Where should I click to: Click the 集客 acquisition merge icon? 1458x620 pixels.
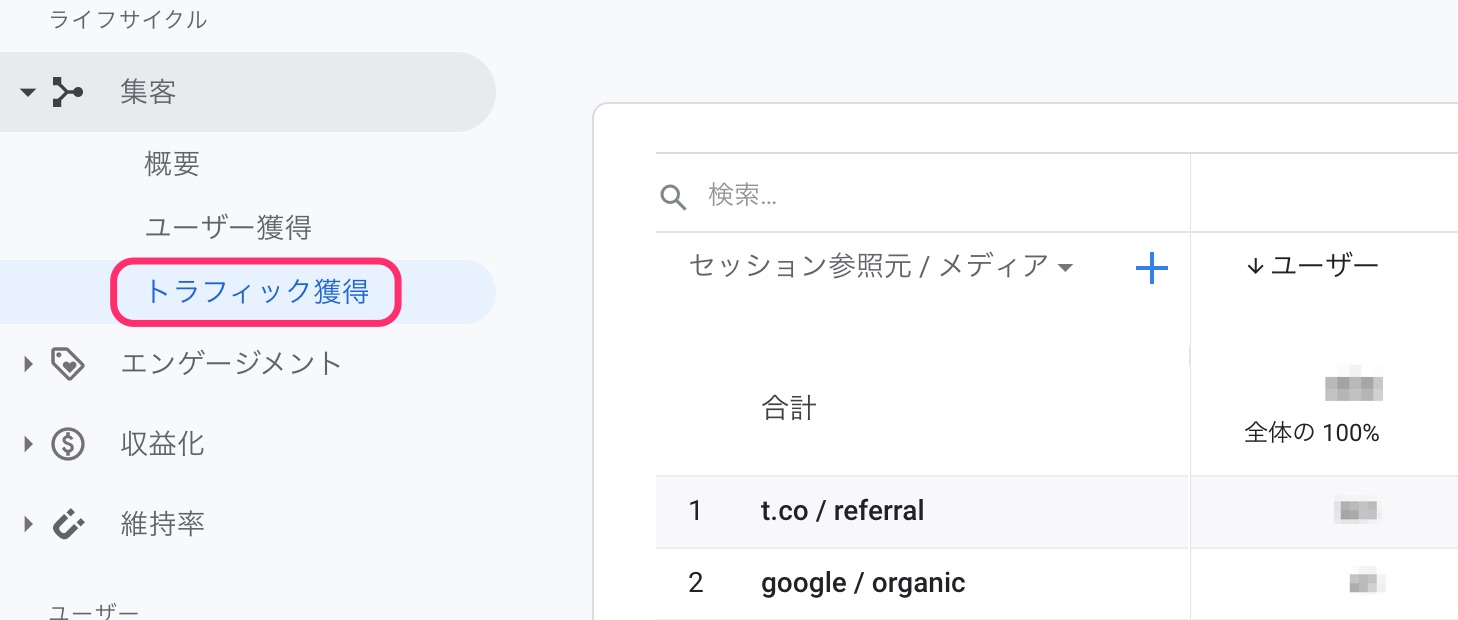[x=67, y=93]
